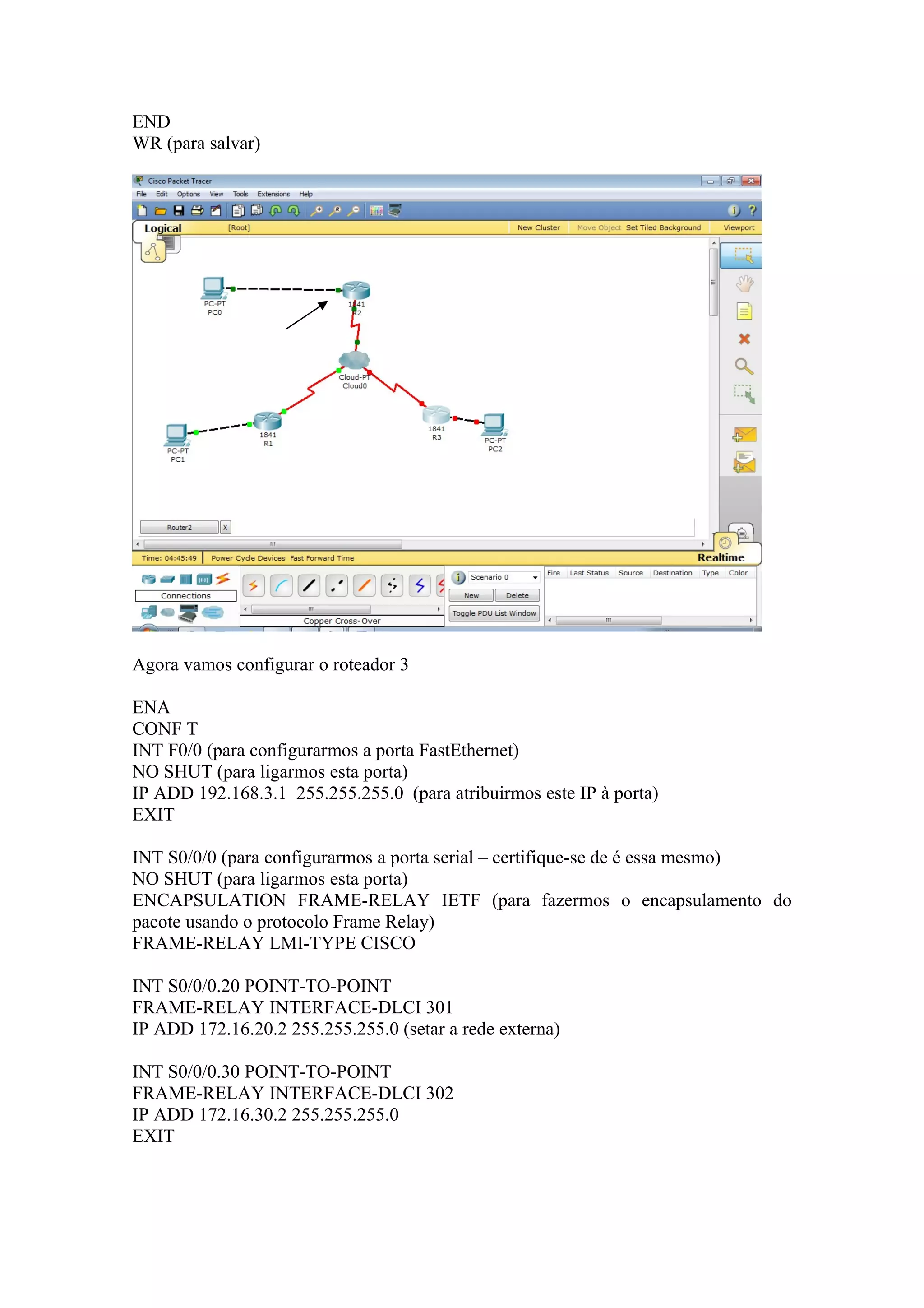Switch to the Logical workspace tab
The image size is (924, 1308).
coord(162,228)
